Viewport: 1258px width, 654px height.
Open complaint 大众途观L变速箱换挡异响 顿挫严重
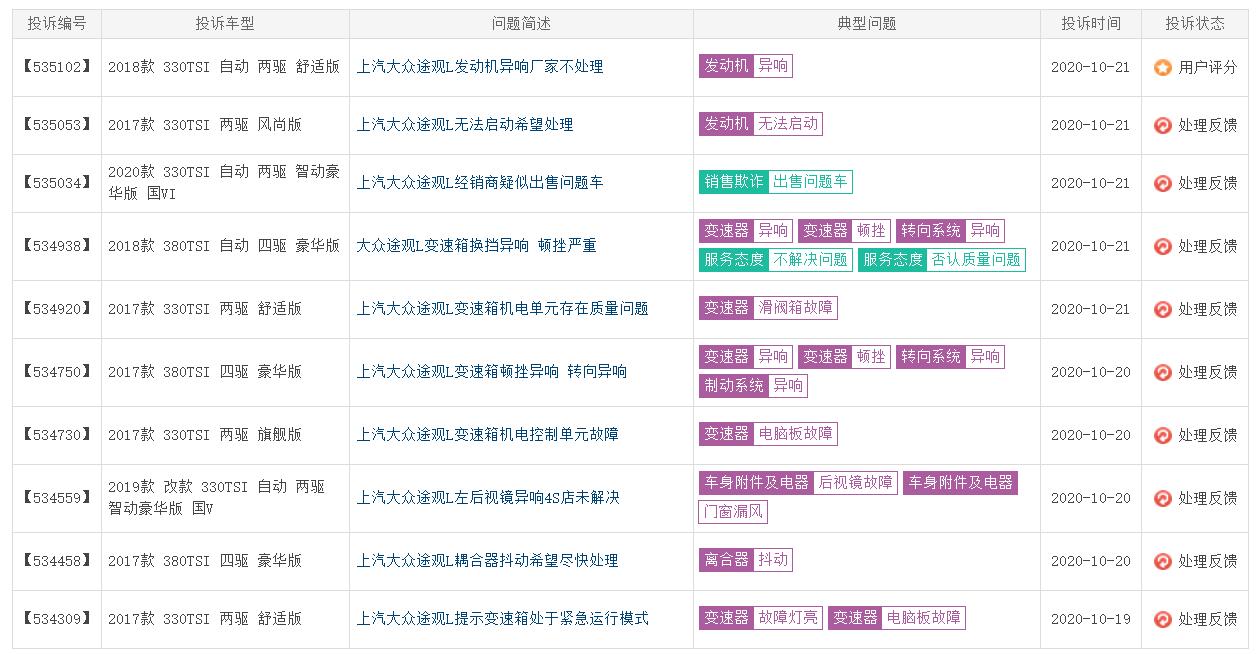pyautogui.click(x=476, y=246)
